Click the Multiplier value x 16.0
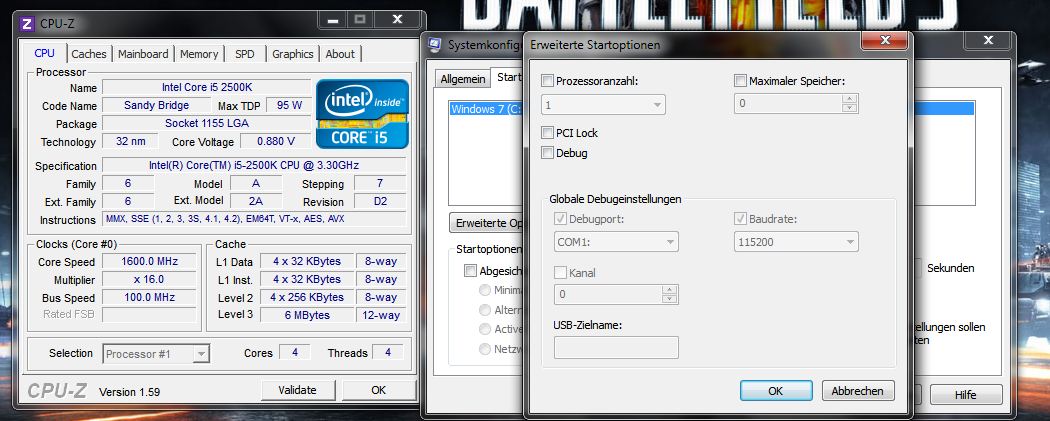This screenshot has width=1050, height=421. (148, 279)
